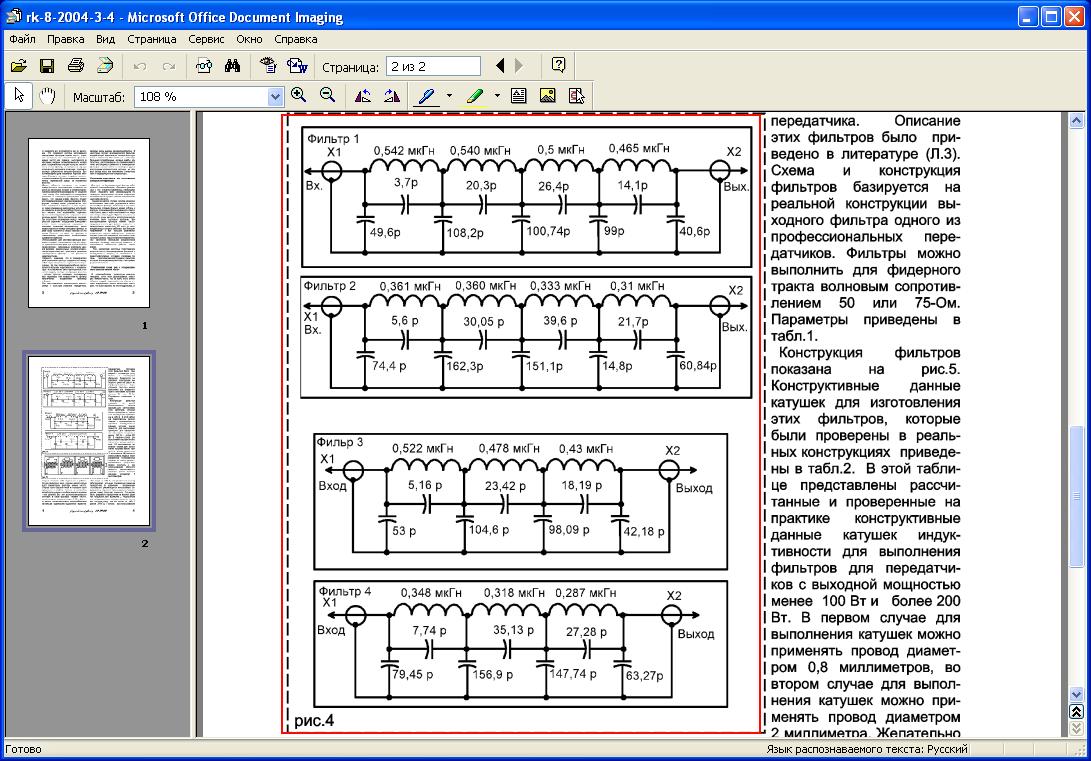Zoom out with the minus magnifier
This screenshot has width=1091, height=761.
pyautogui.click(x=328, y=96)
